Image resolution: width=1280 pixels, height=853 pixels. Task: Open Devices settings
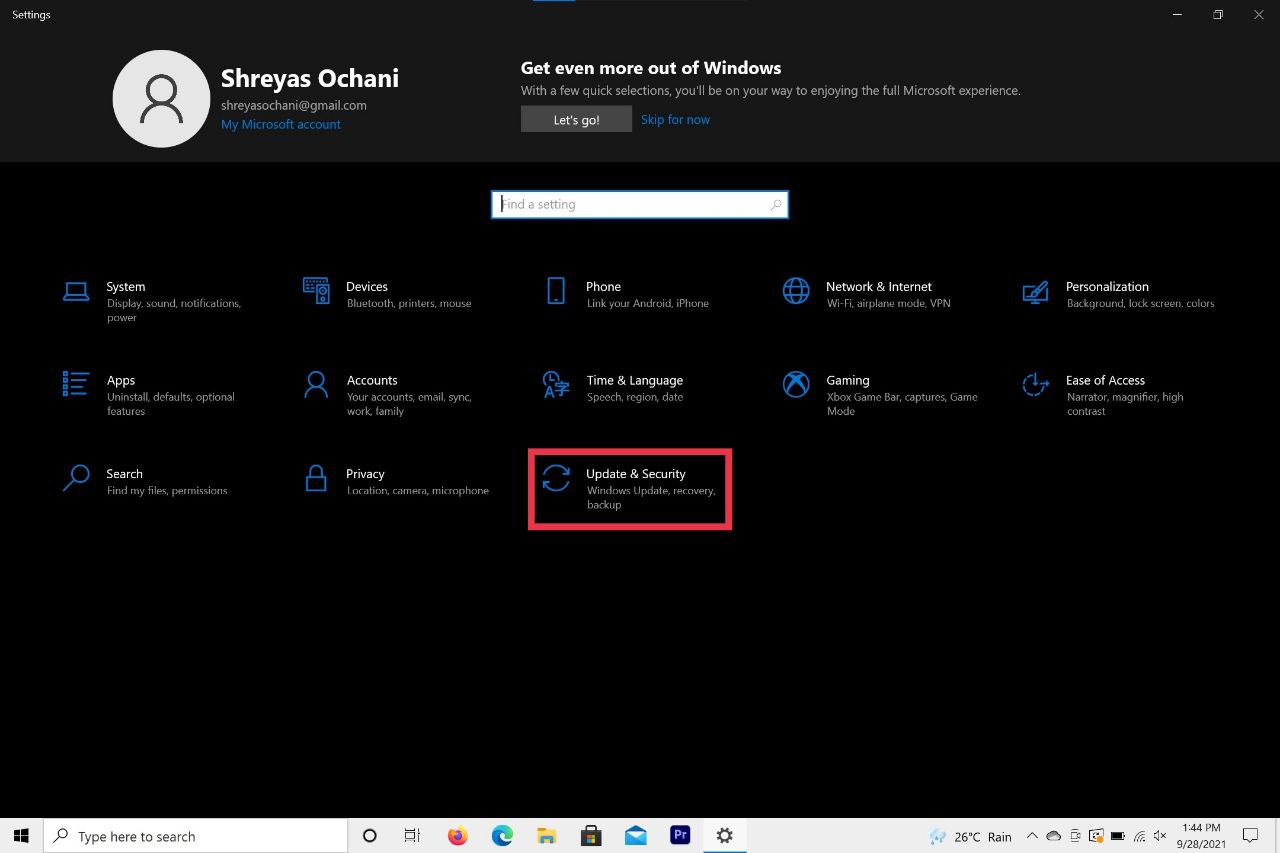pyautogui.click(x=387, y=294)
